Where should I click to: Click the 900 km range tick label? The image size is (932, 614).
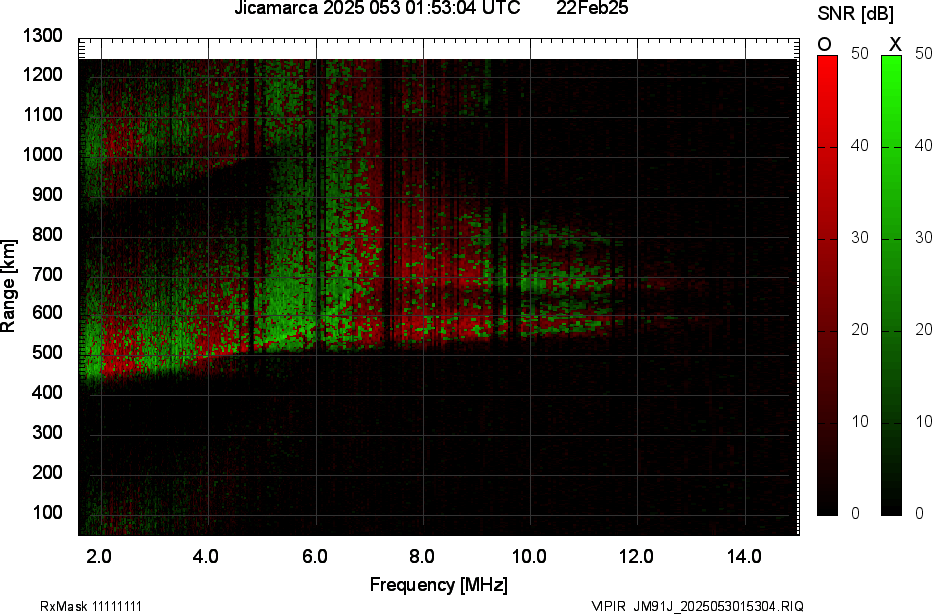coord(47,194)
